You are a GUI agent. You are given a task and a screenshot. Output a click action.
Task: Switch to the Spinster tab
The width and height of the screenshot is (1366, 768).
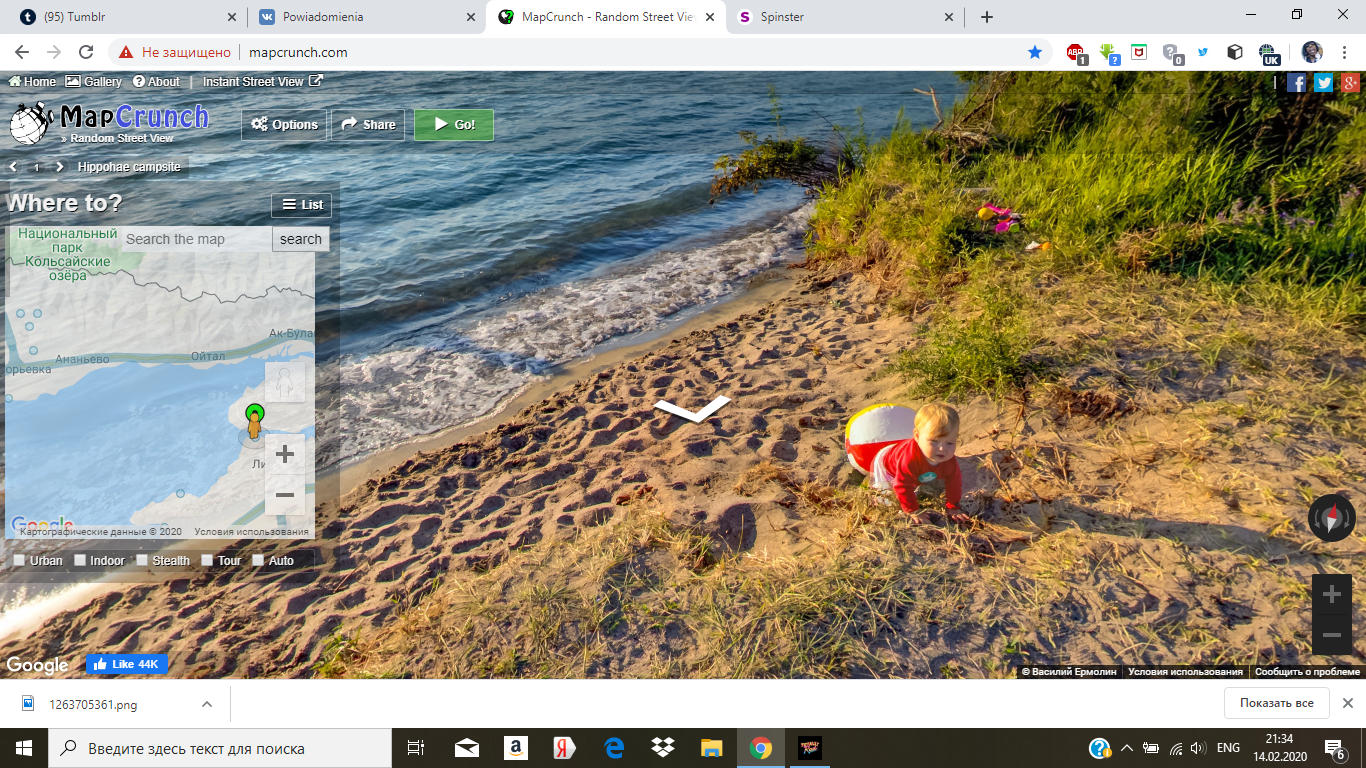pyautogui.click(x=846, y=17)
